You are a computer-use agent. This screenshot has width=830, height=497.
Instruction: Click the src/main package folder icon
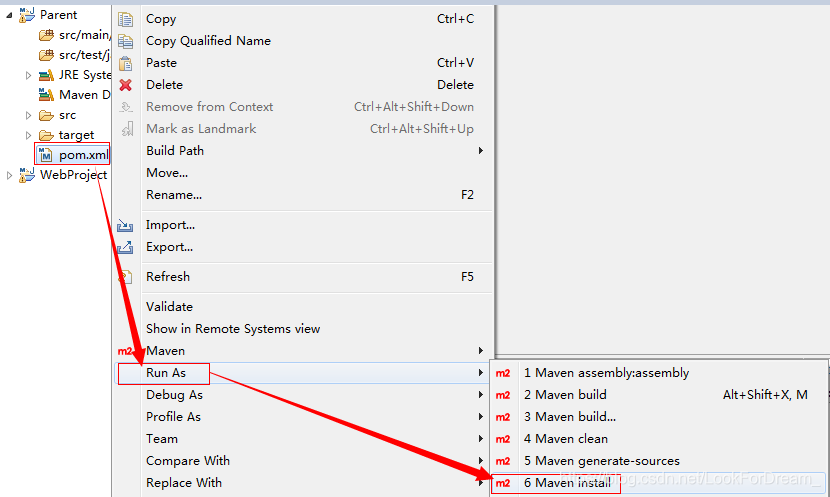click(x=47, y=35)
